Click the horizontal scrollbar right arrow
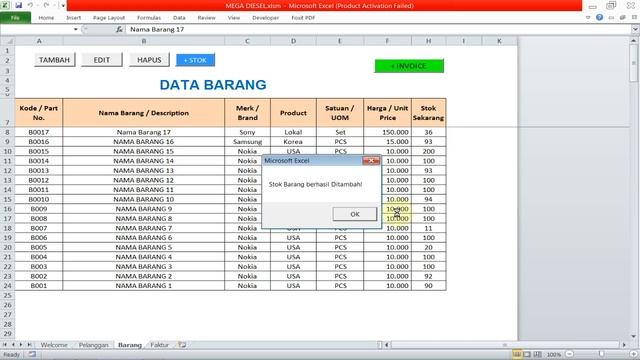Viewport: 640px width, 360px height. (x=624, y=345)
